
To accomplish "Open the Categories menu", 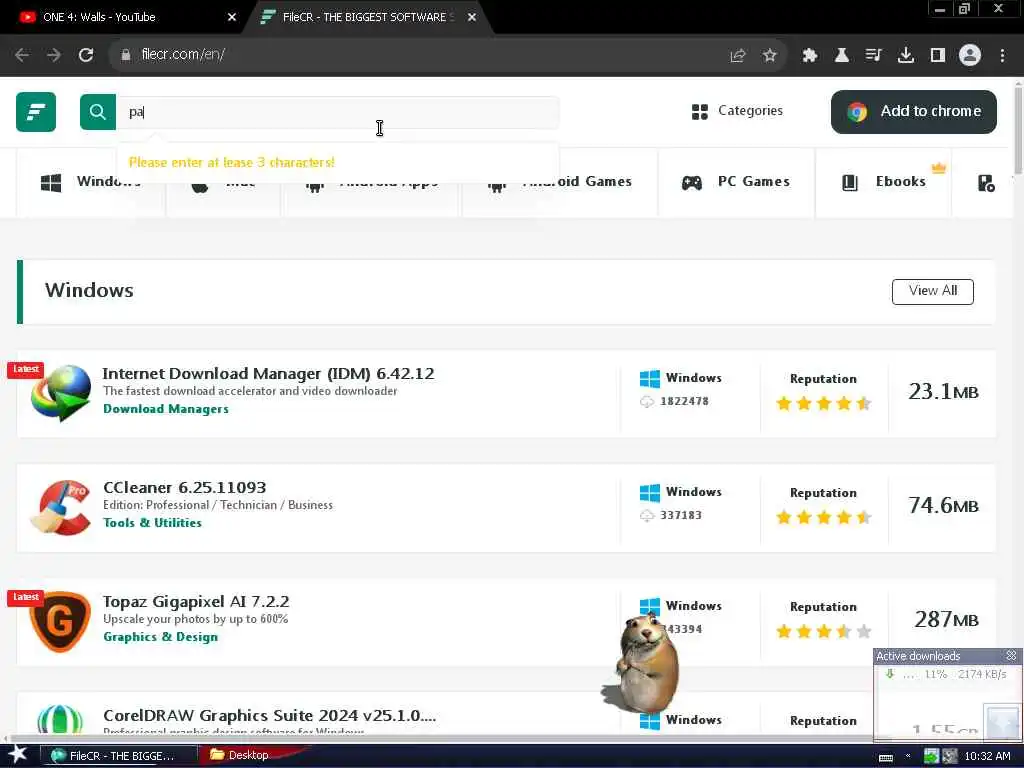I will coord(737,111).
